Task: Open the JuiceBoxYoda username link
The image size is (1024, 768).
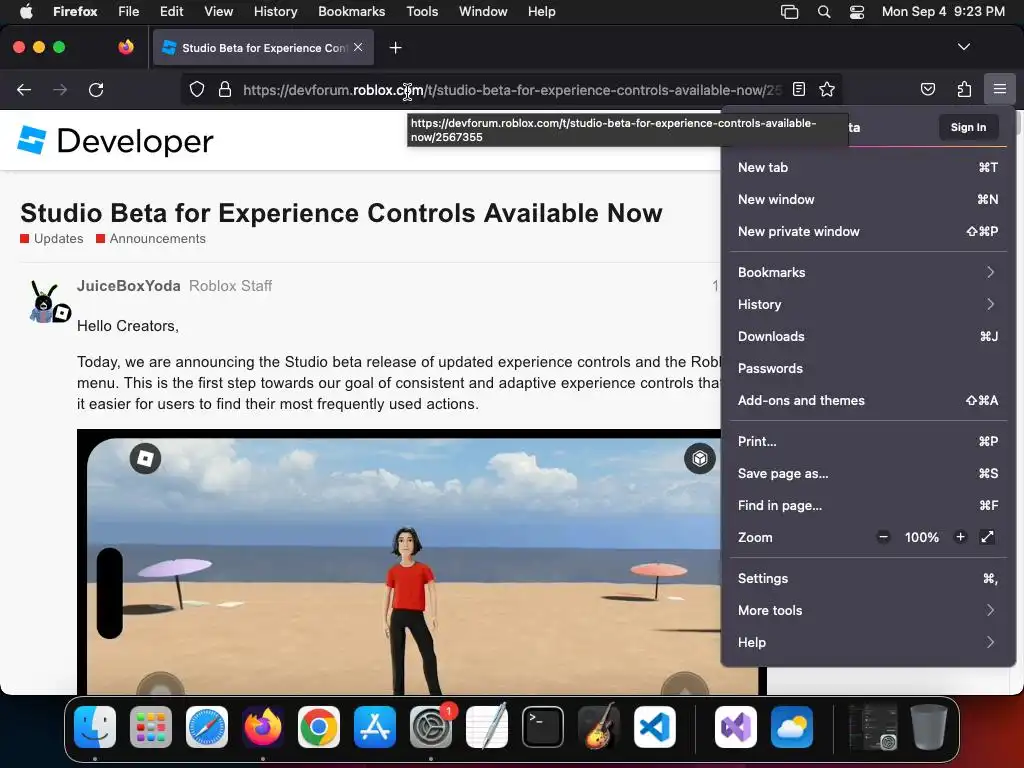Action: (129, 286)
